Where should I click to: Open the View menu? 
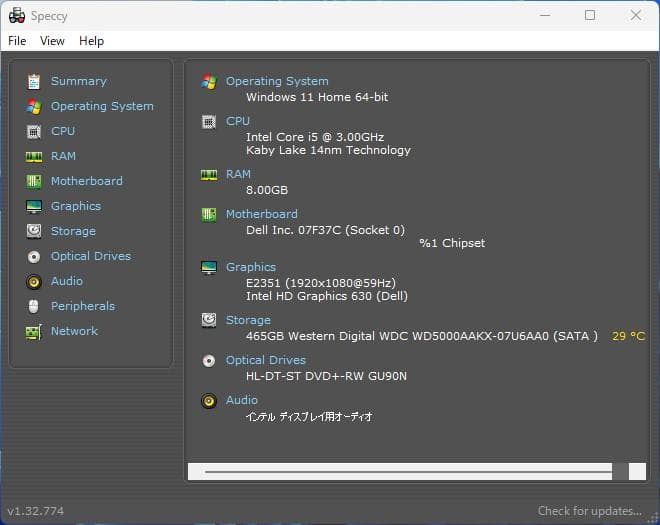[52, 41]
